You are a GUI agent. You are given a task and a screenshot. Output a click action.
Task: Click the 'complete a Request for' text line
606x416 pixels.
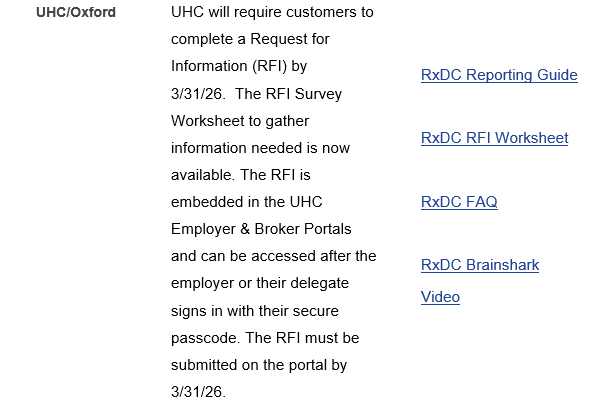click(x=250, y=40)
